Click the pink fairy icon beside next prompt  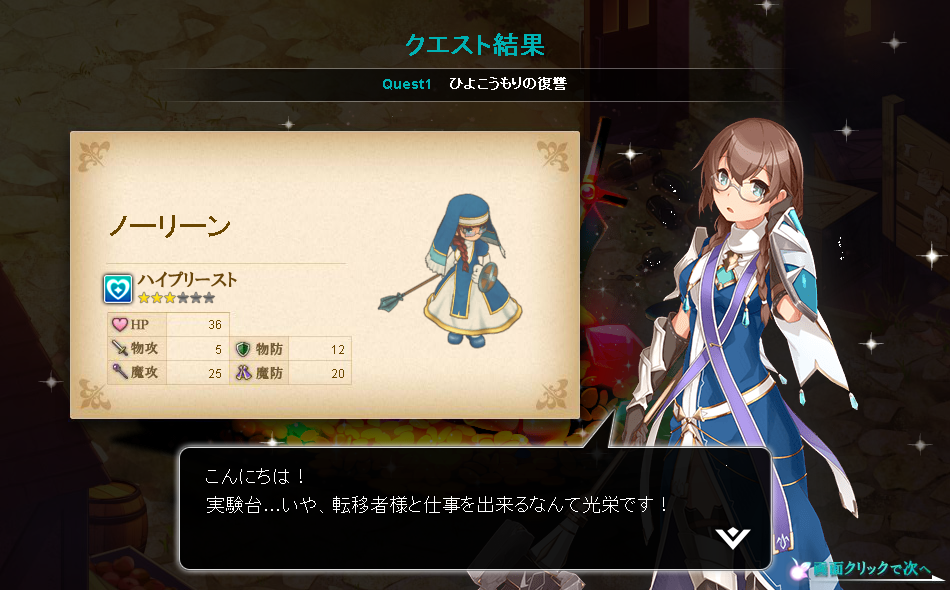pos(801,569)
